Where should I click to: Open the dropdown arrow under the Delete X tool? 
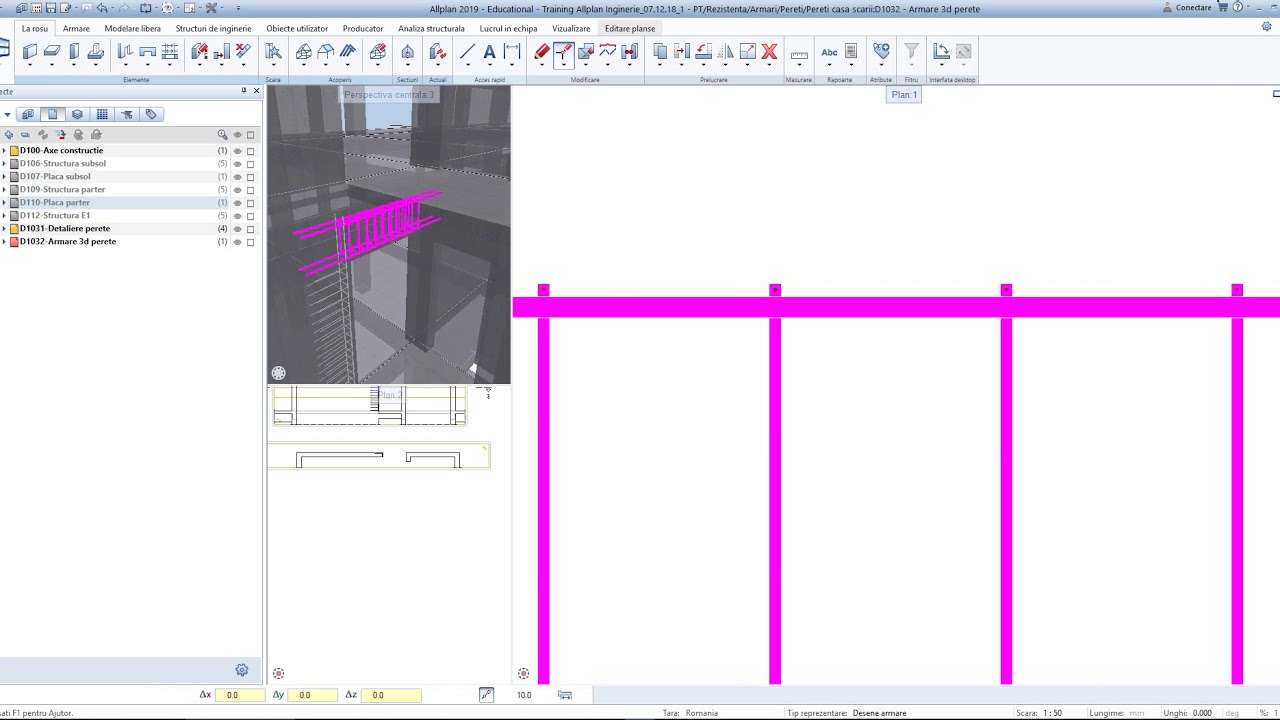[x=769, y=66]
